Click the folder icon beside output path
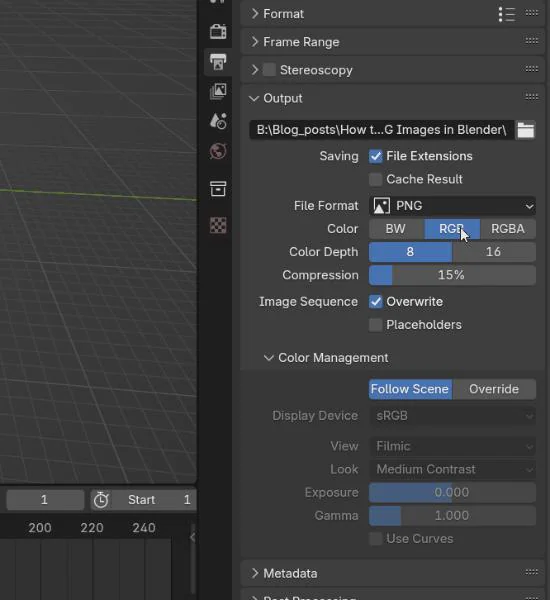This screenshot has width=550, height=600. click(x=526, y=130)
